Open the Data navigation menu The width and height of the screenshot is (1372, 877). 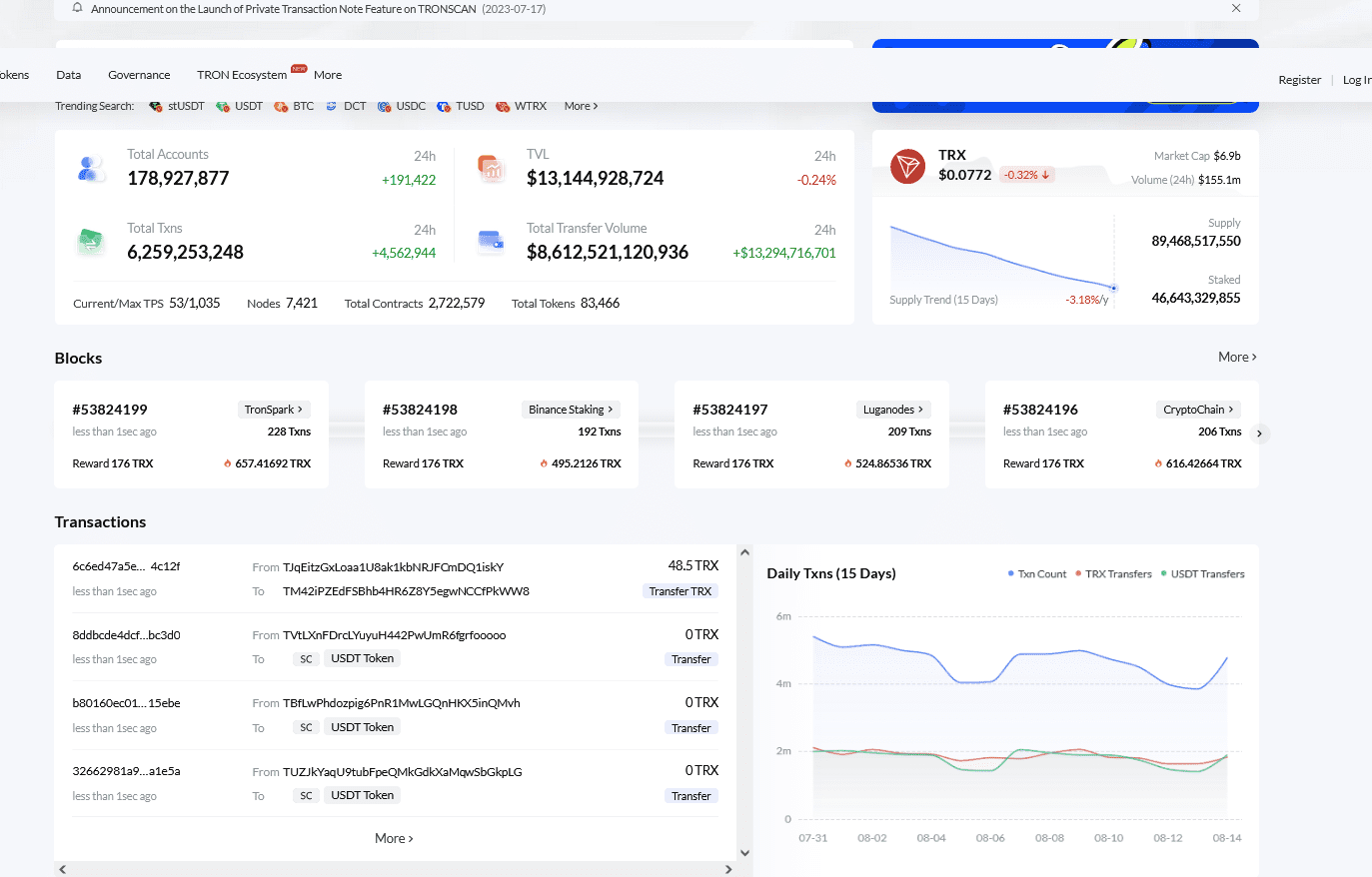coord(69,75)
